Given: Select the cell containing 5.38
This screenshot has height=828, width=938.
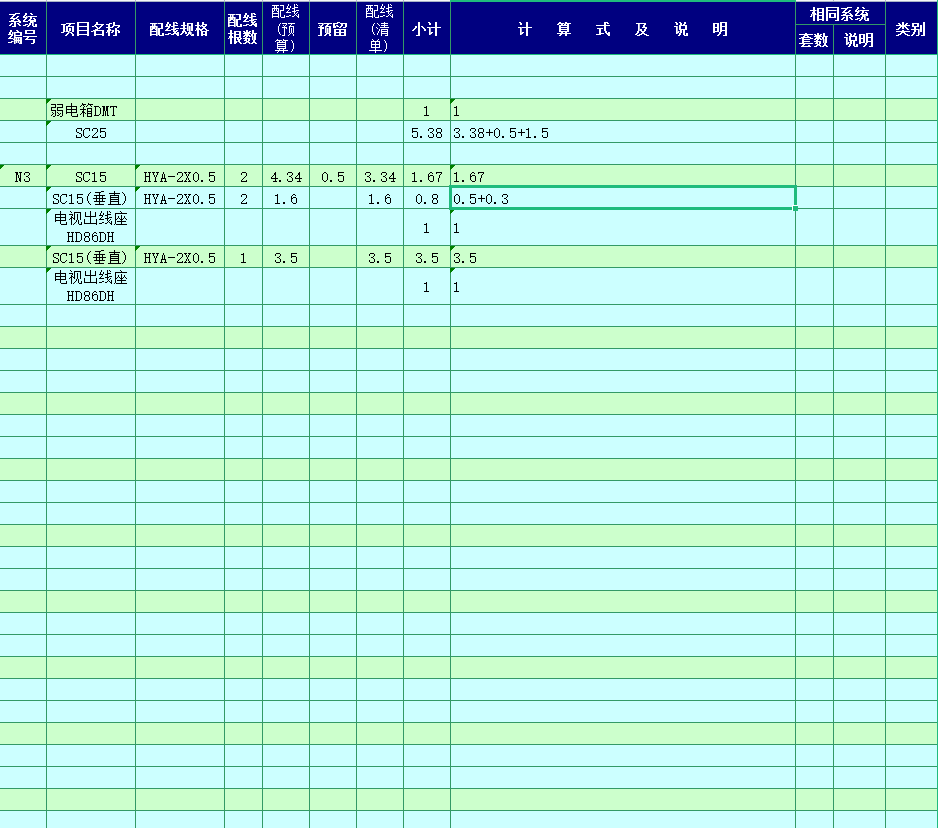Looking at the screenshot, I should click(426, 133).
